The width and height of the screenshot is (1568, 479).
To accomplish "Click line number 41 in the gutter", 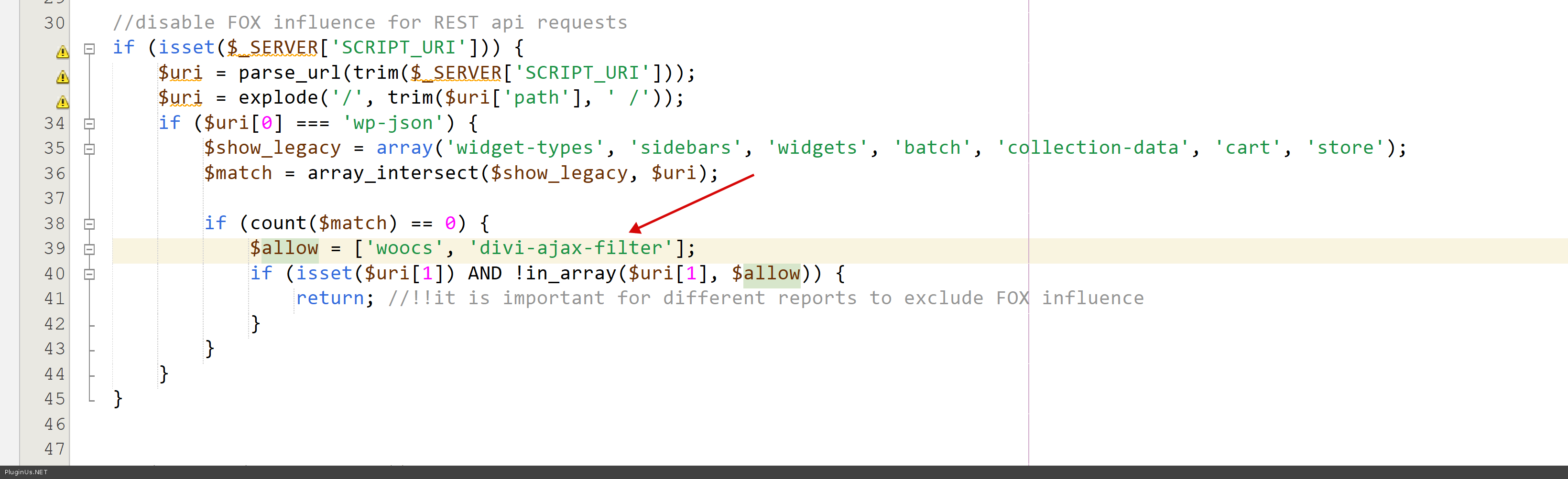I will (54, 299).
